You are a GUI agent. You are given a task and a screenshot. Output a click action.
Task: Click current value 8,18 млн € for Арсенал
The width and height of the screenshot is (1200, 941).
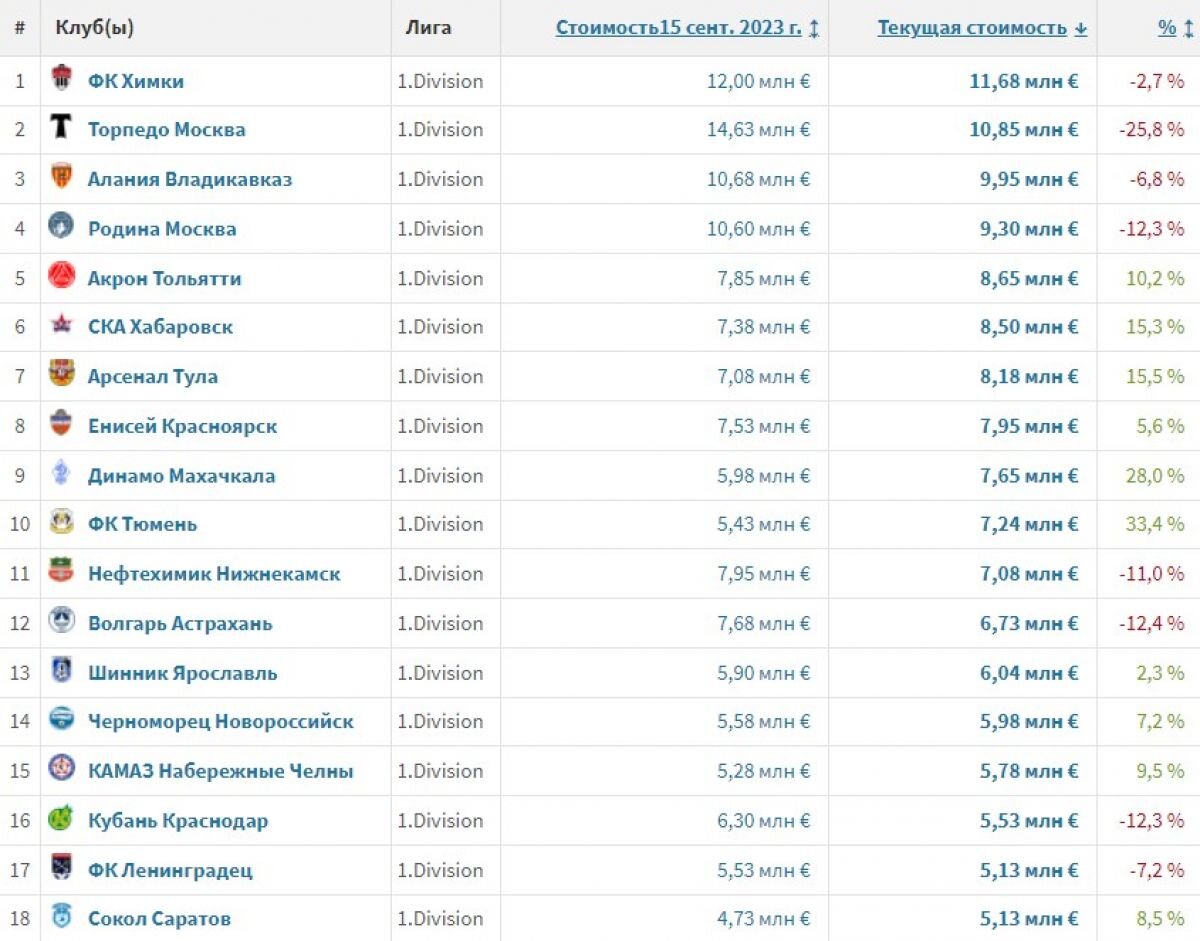pyautogui.click(x=1029, y=377)
